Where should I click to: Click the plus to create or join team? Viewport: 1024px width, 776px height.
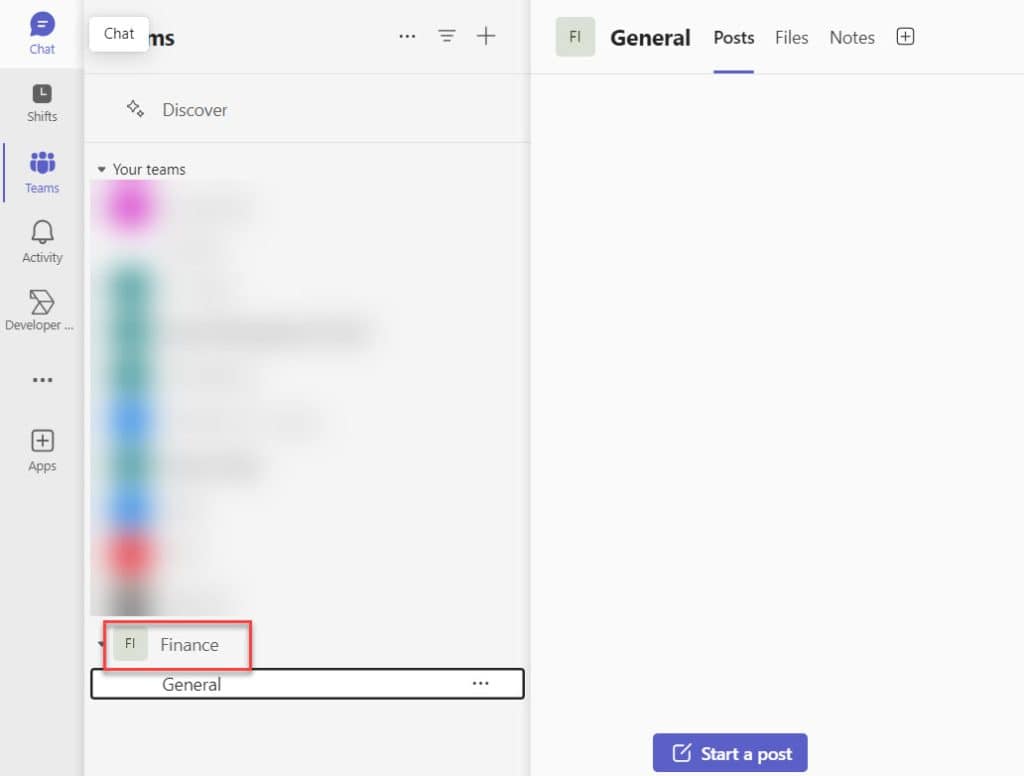click(486, 36)
